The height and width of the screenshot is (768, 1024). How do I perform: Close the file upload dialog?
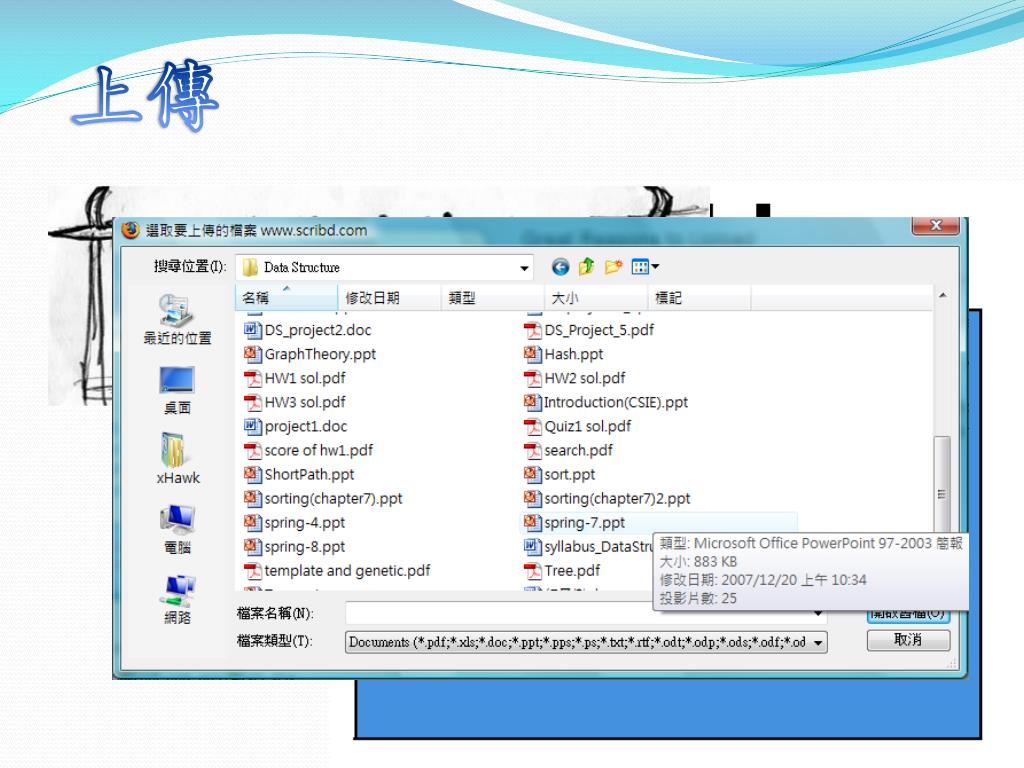click(x=935, y=225)
